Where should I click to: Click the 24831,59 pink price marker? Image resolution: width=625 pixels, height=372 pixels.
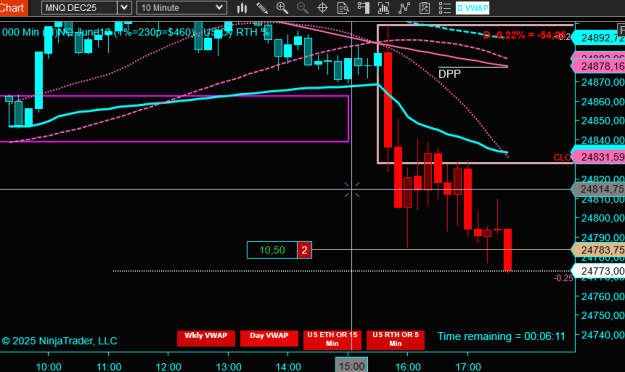tap(599, 157)
